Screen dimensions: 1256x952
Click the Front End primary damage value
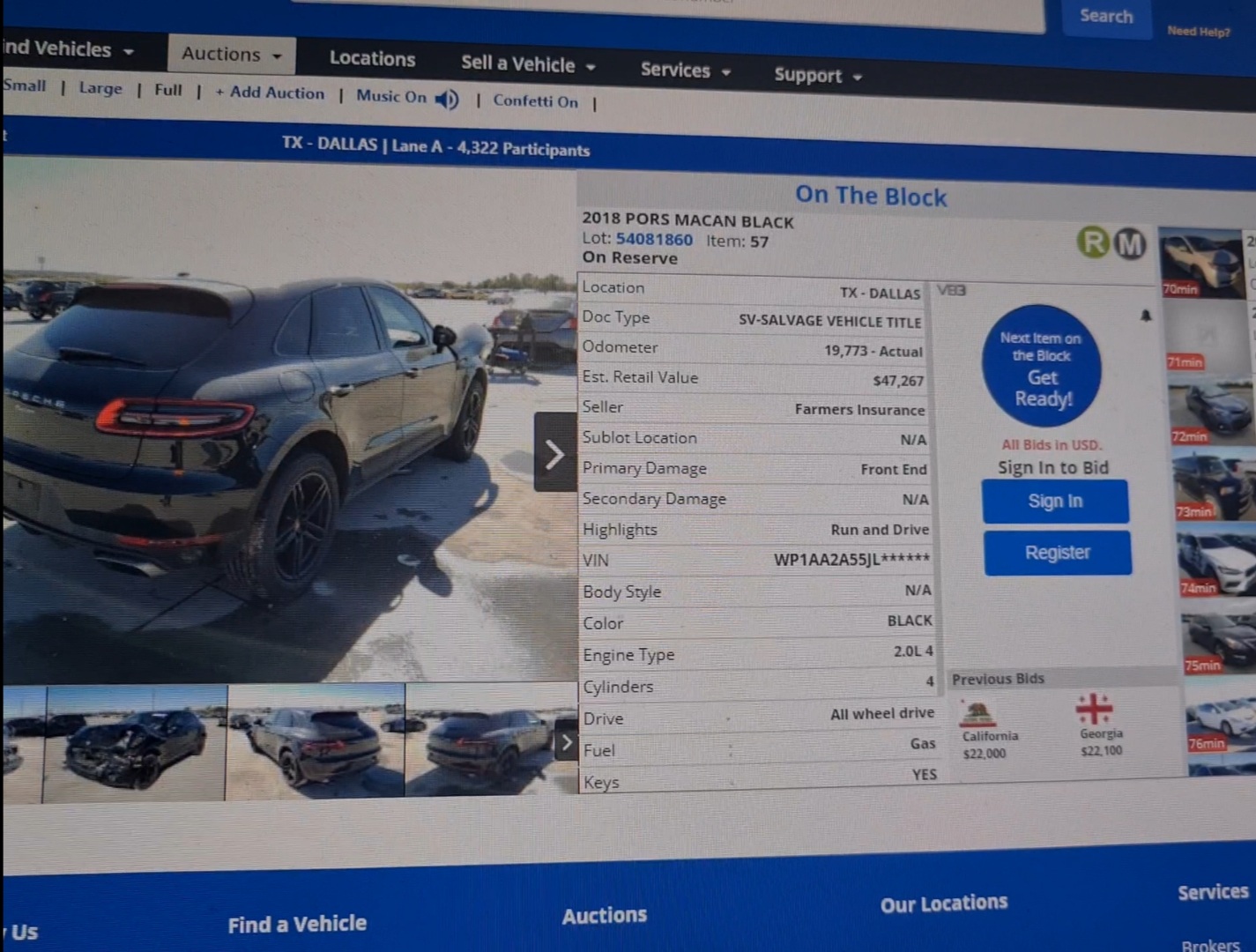click(x=894, y=470)
